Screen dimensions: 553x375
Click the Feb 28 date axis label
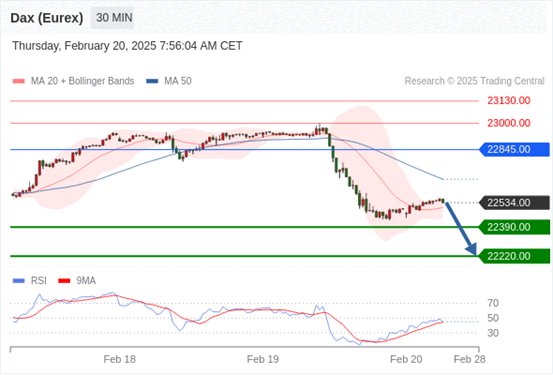pyautogui.click(x=469, y=359)
